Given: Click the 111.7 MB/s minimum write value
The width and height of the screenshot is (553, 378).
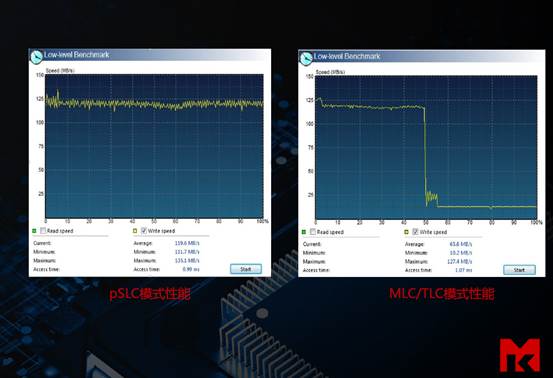Looking at the screenshot, I should coord(187,252).
